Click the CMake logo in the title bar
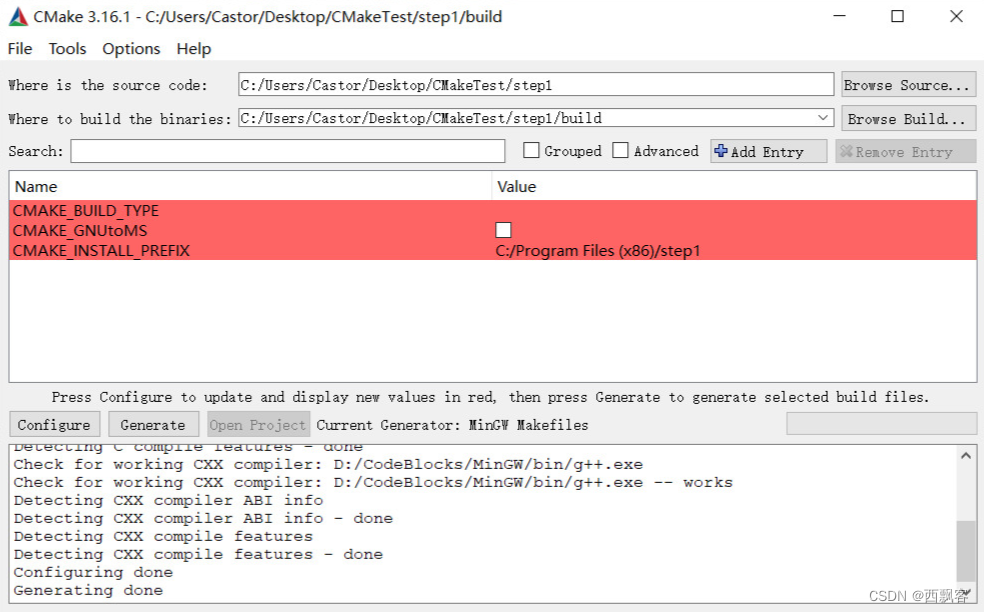This screenshot has height=612, width=984. (16, 16)
